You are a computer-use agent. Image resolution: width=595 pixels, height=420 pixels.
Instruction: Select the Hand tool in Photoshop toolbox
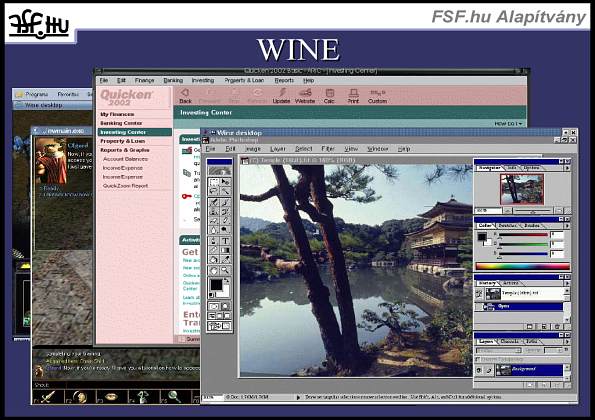pyautogui.click(x=213, y=270)
